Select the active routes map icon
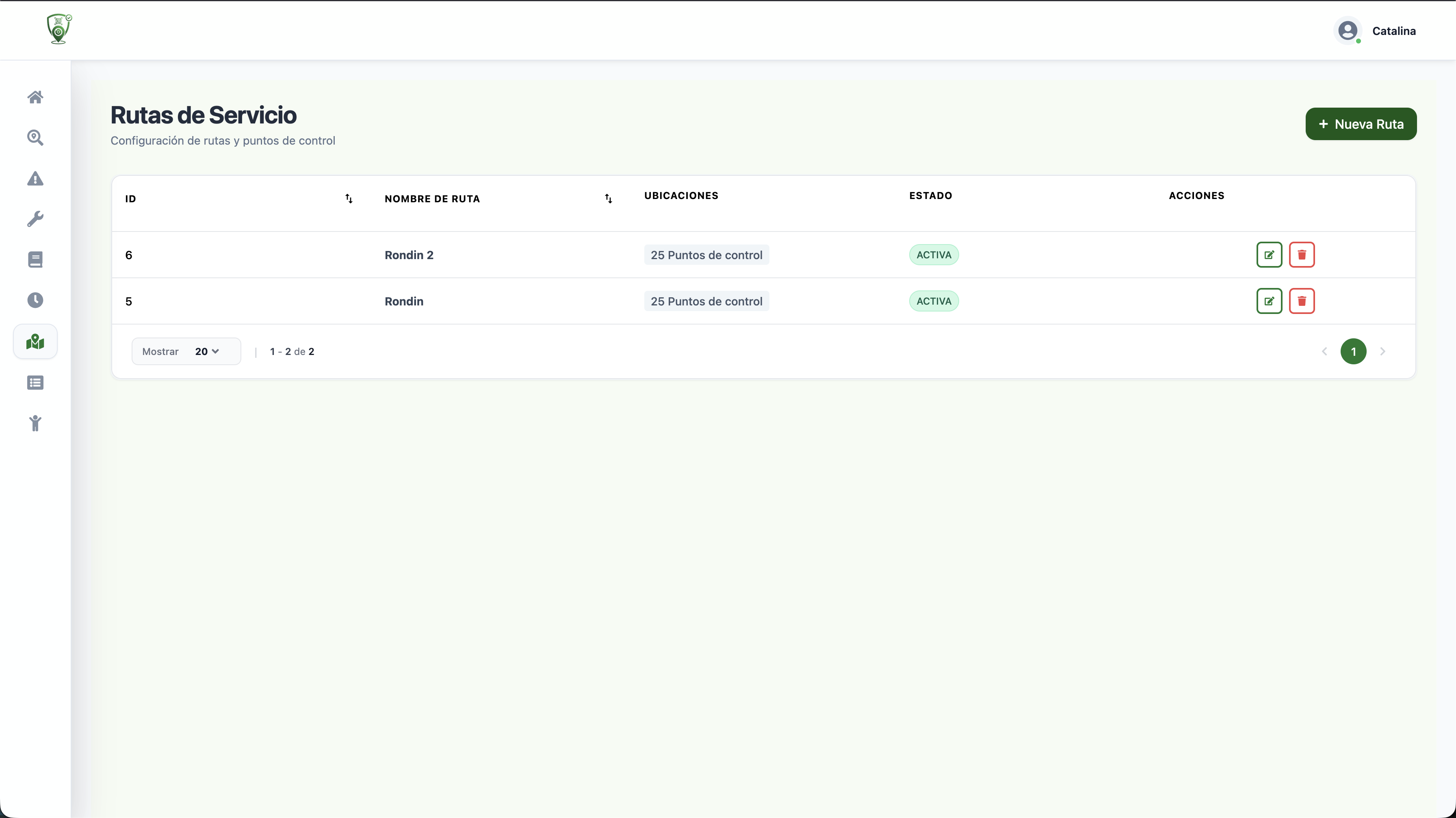The image size is (1456, 818). 35,342
